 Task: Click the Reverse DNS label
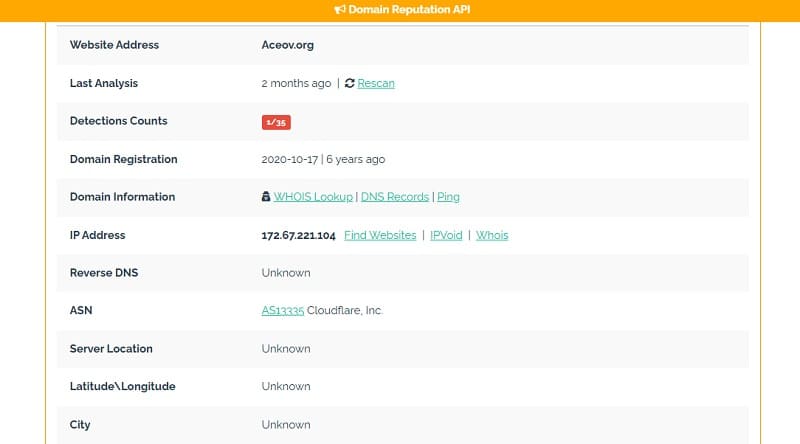coord(104,273)
